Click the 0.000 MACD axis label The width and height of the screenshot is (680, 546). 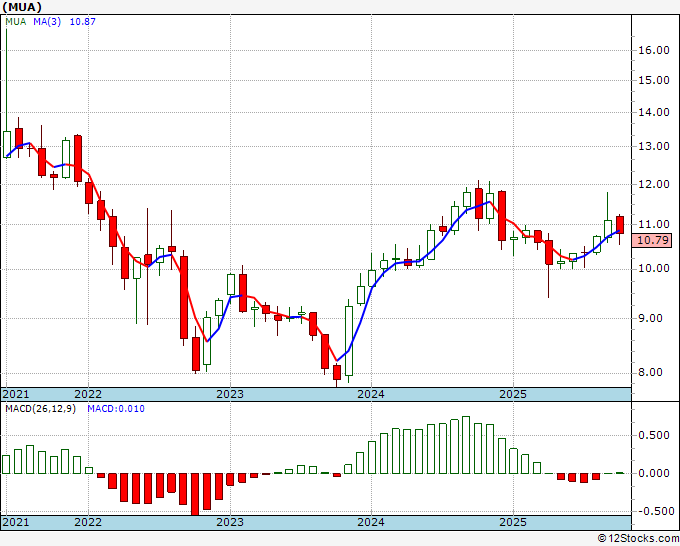click(x=654, y=473)
